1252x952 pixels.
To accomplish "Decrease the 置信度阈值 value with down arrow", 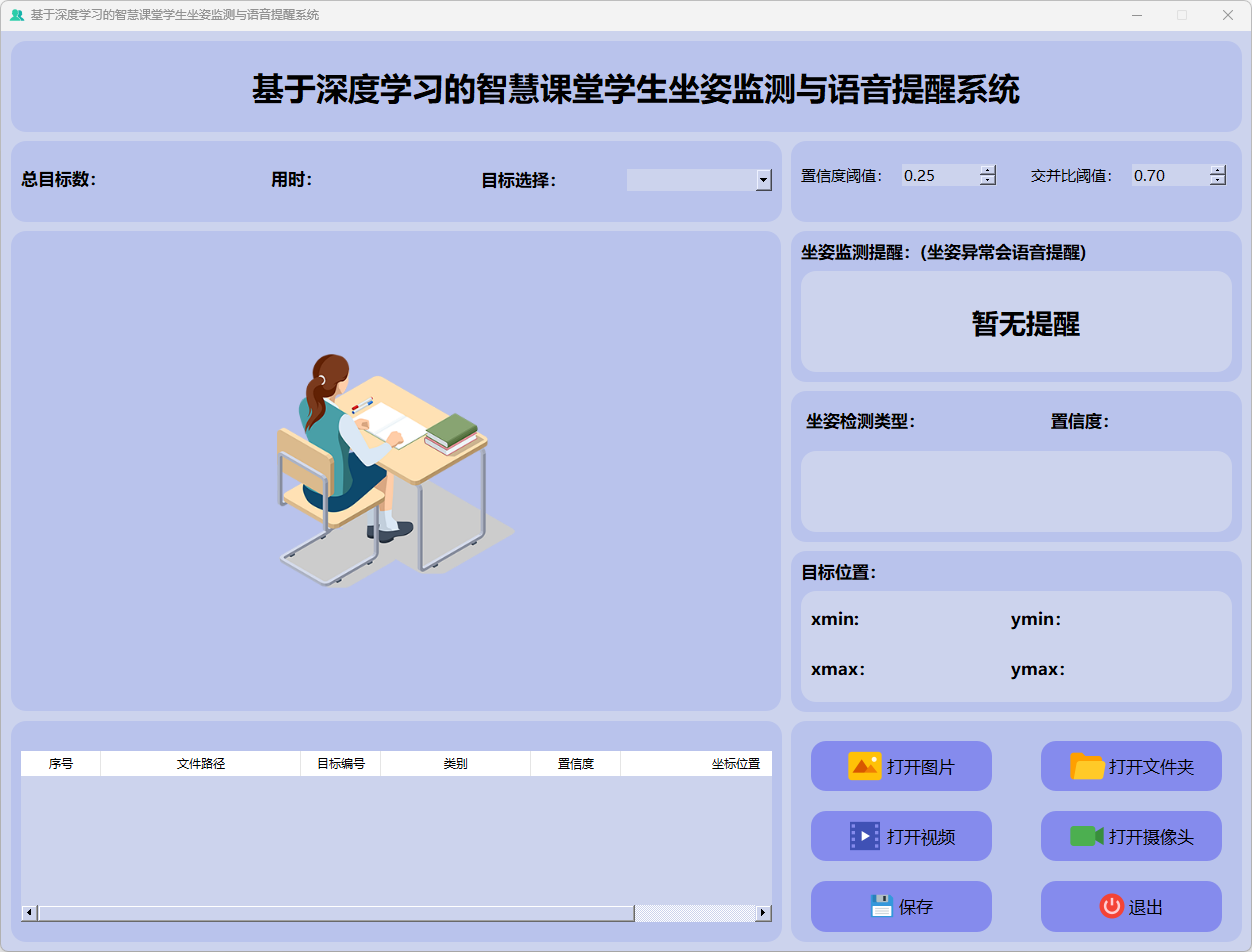I will tap(988, 181).
